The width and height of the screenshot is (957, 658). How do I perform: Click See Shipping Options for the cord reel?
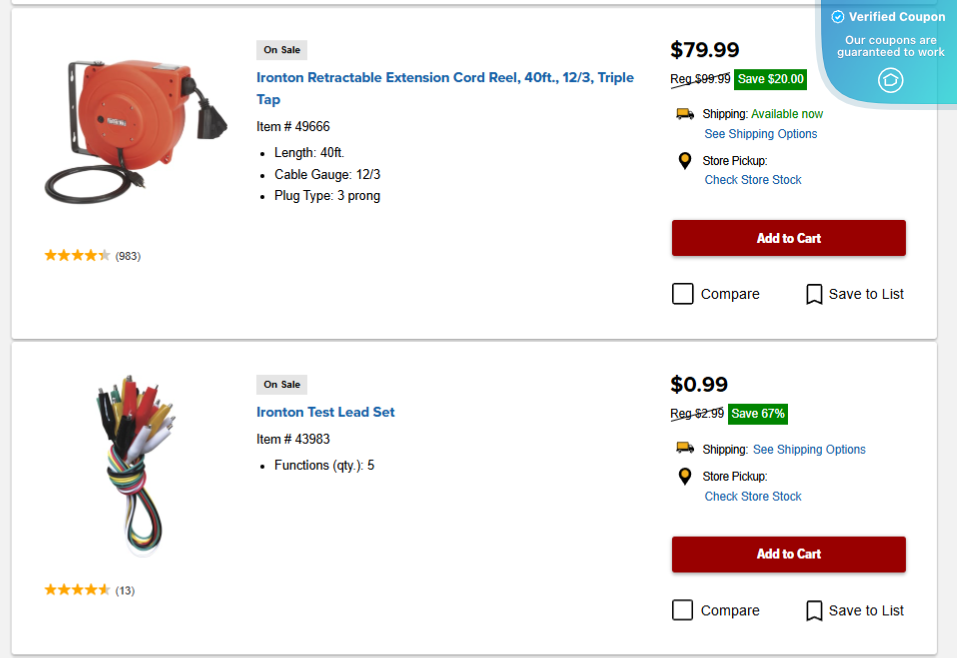tap(760, 134)
